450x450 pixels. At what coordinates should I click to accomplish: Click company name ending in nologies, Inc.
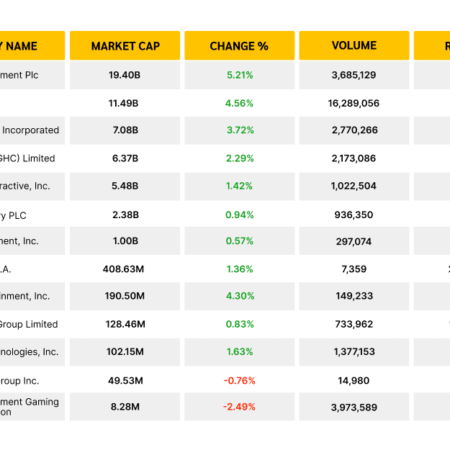click(29, 352)
